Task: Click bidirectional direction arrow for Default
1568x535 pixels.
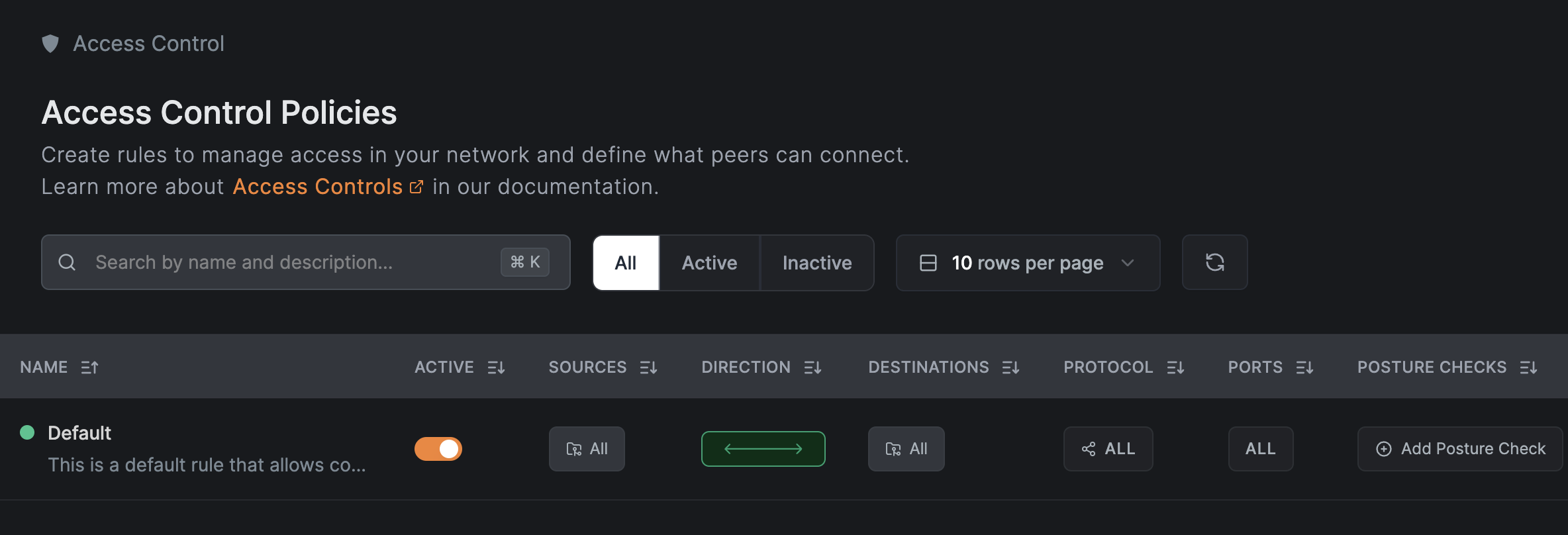Action: (x=763, y=449)
